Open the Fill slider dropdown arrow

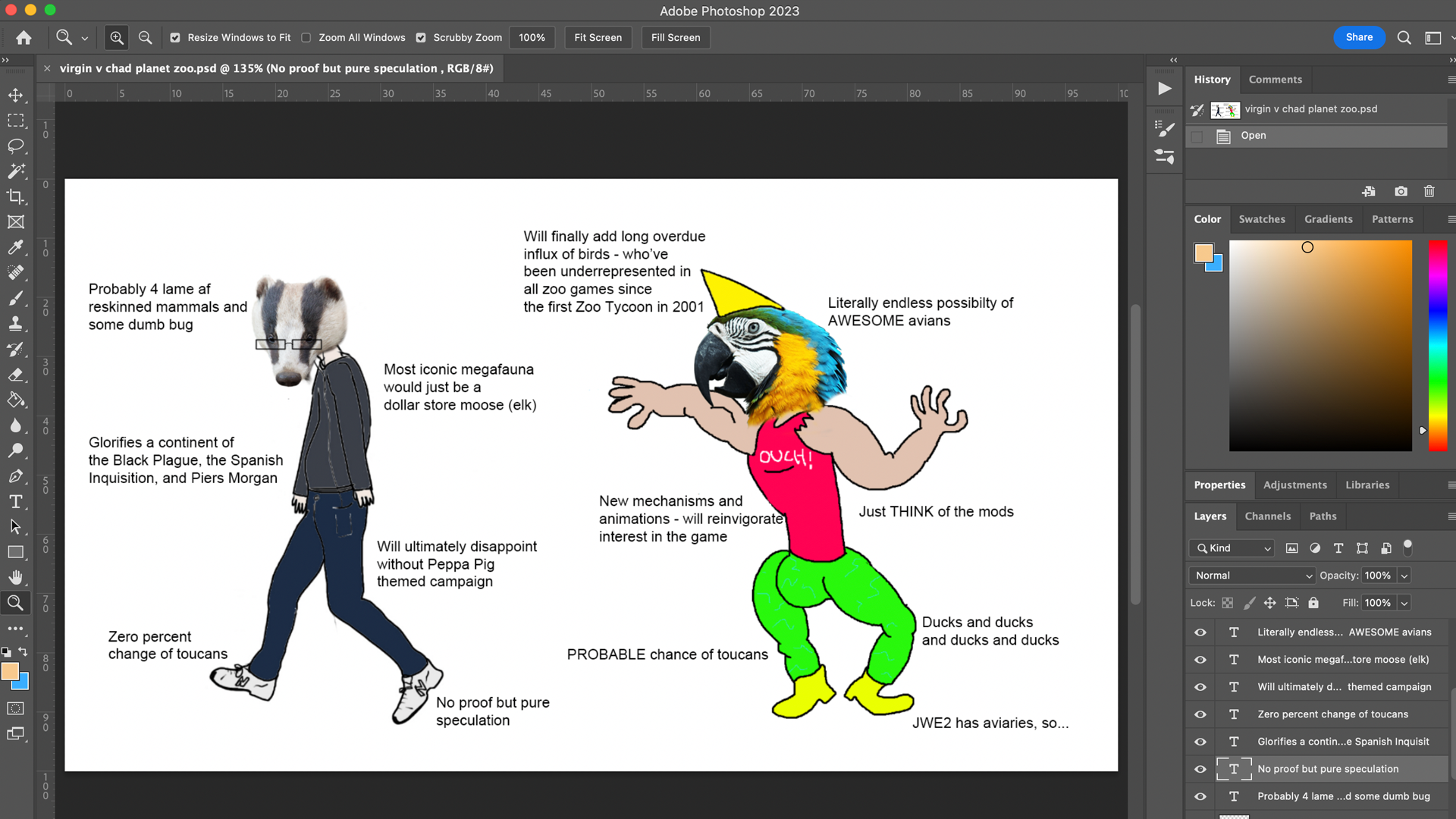point(1404,603)
